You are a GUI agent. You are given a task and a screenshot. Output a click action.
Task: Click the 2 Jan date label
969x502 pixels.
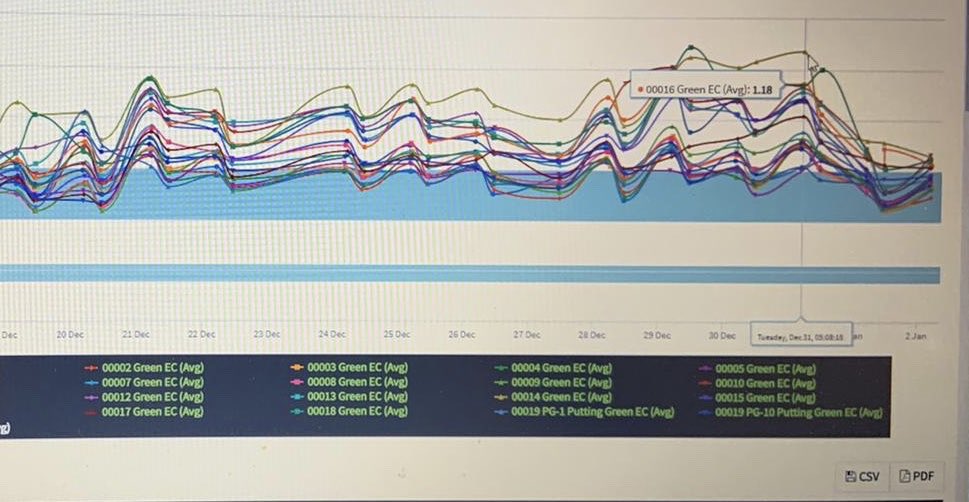click(x=916, y=336)
